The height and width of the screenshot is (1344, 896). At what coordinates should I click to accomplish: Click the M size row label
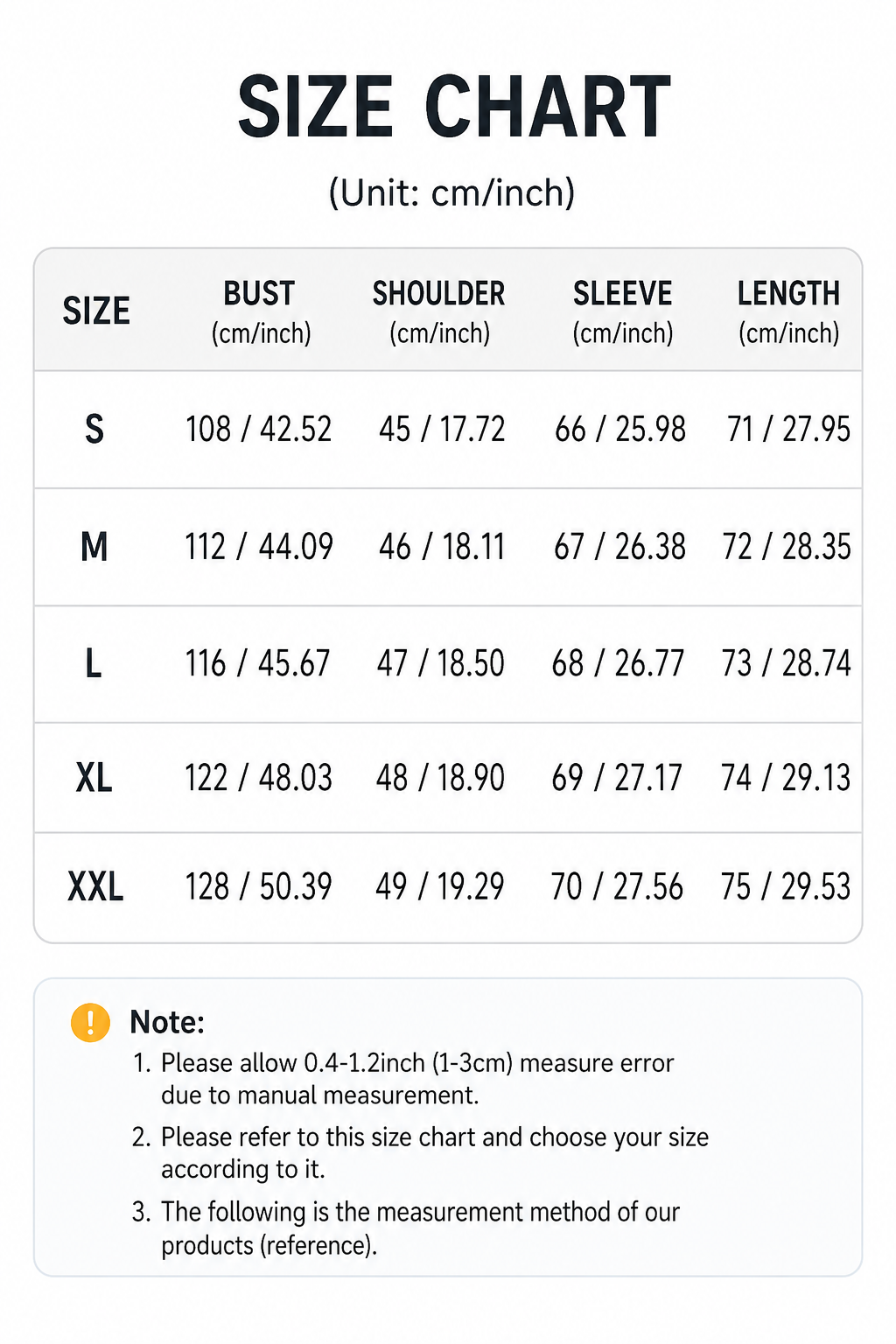94,547
